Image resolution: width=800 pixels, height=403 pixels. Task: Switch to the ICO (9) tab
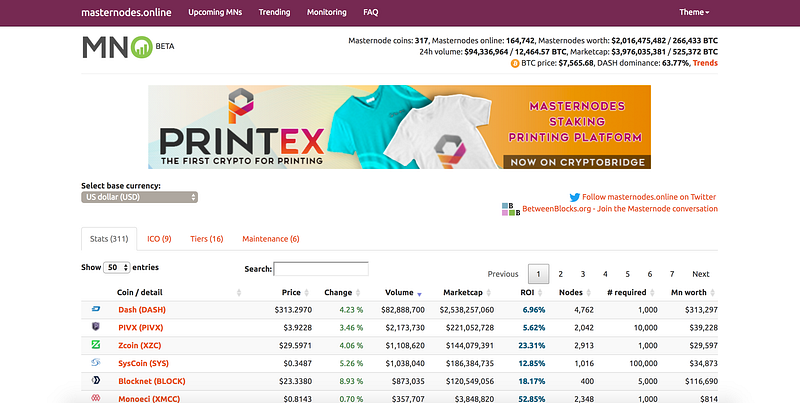coord(159,239)
